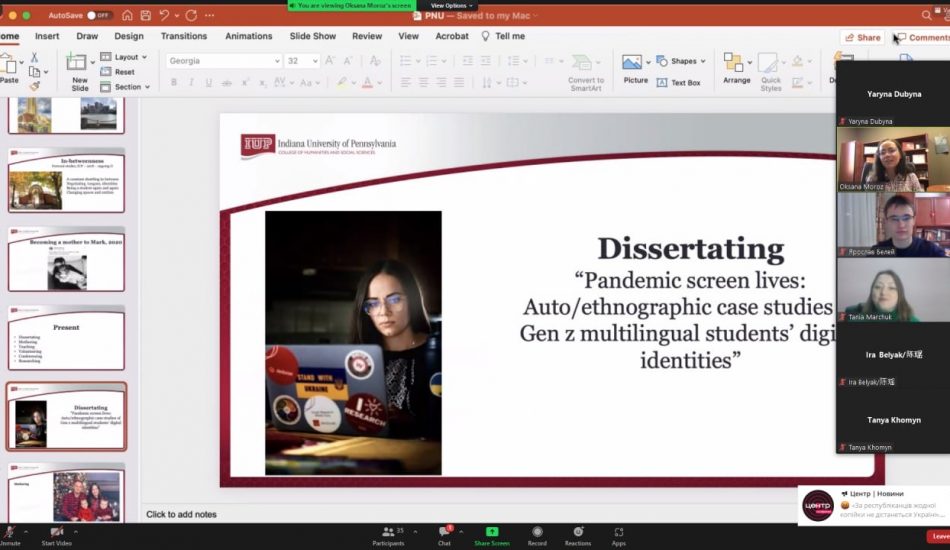Expand the font name Georgia dropdown

[x=277, y=61]
